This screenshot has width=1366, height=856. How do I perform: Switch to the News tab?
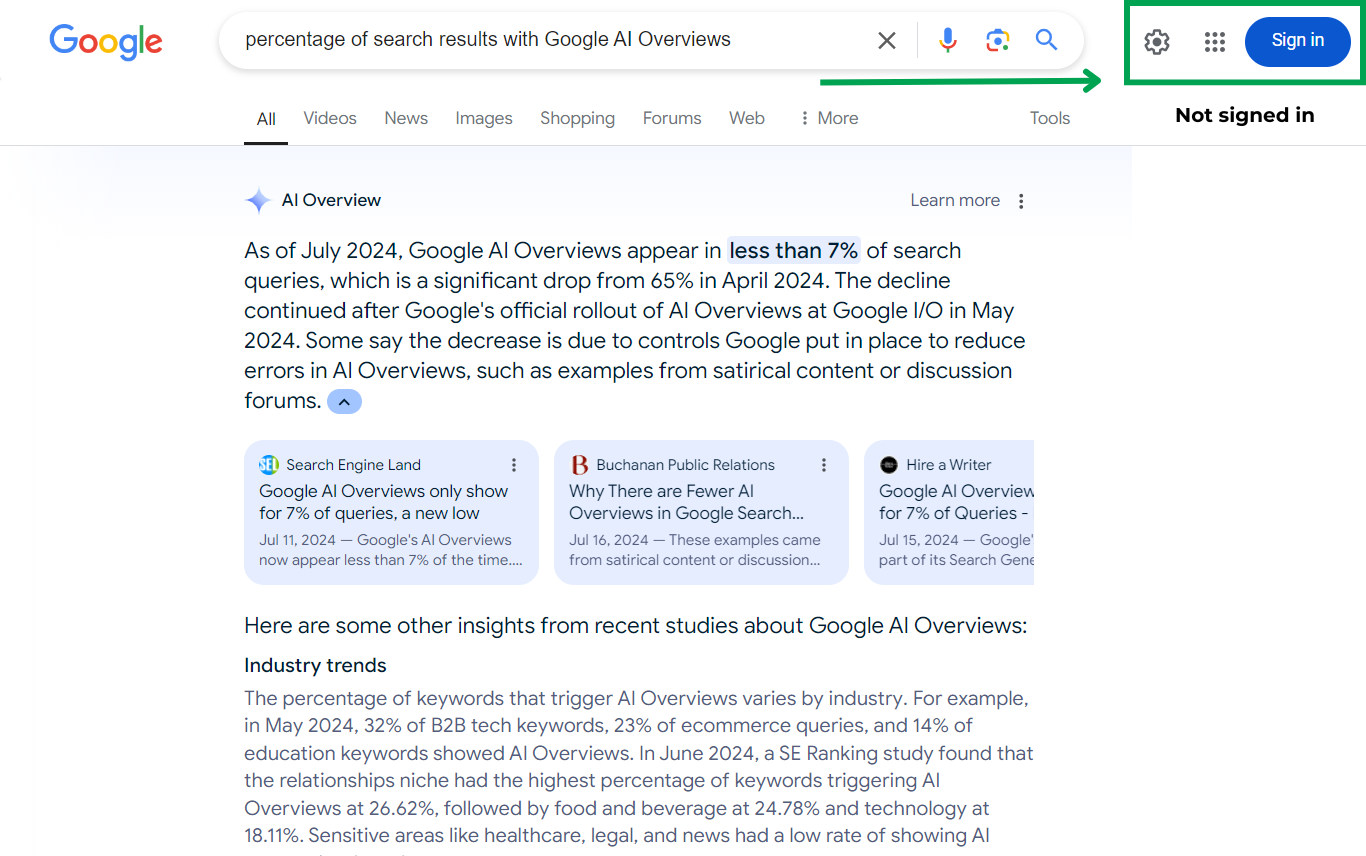click(406, 118)
